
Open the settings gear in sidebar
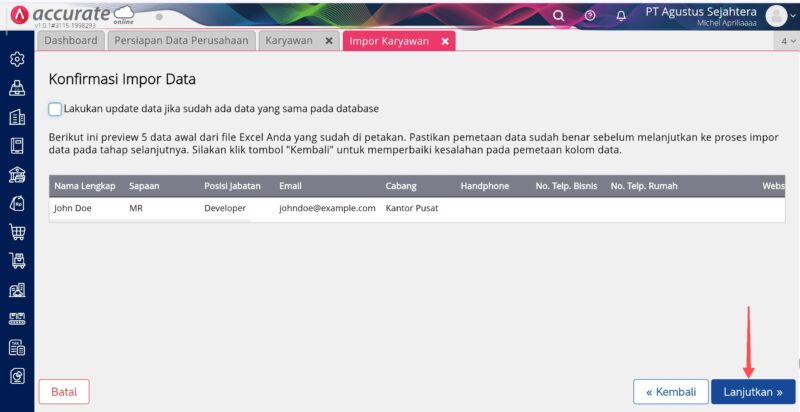tap(17, 59)
